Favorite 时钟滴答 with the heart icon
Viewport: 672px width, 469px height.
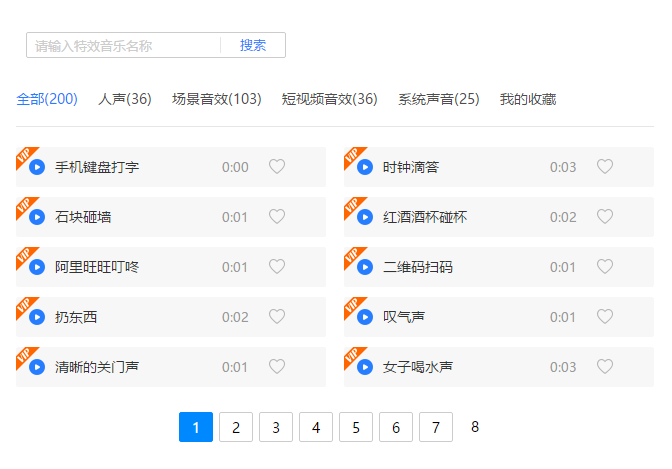point(605,166)
